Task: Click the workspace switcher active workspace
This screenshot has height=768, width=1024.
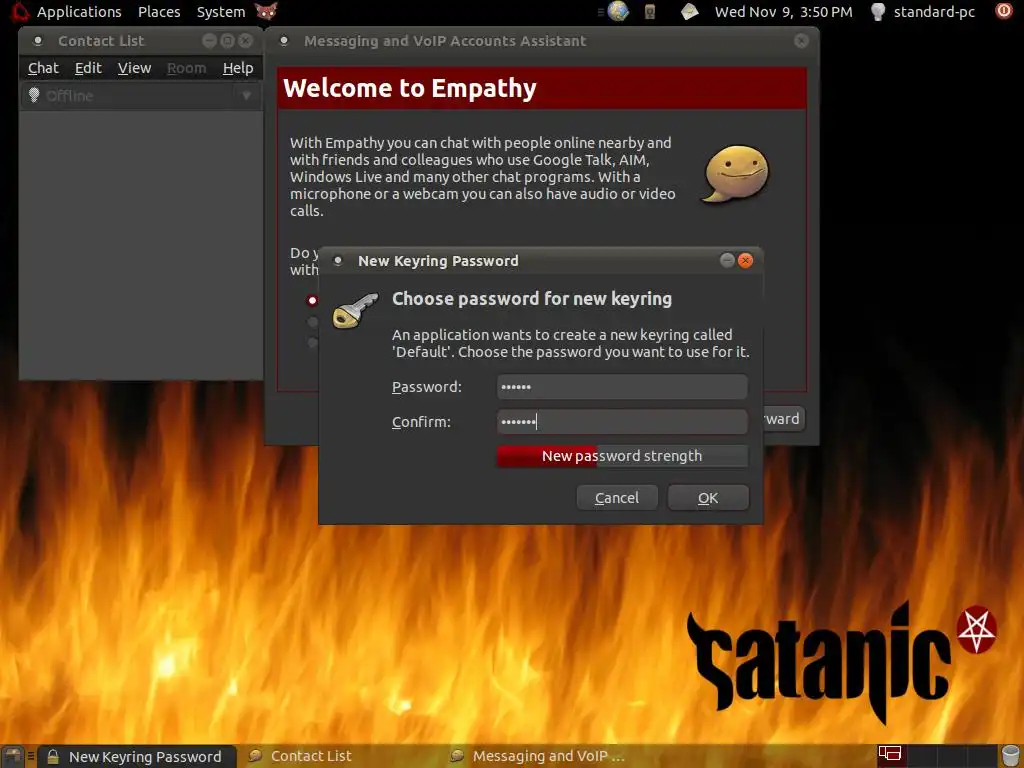Action: [890, 756]
